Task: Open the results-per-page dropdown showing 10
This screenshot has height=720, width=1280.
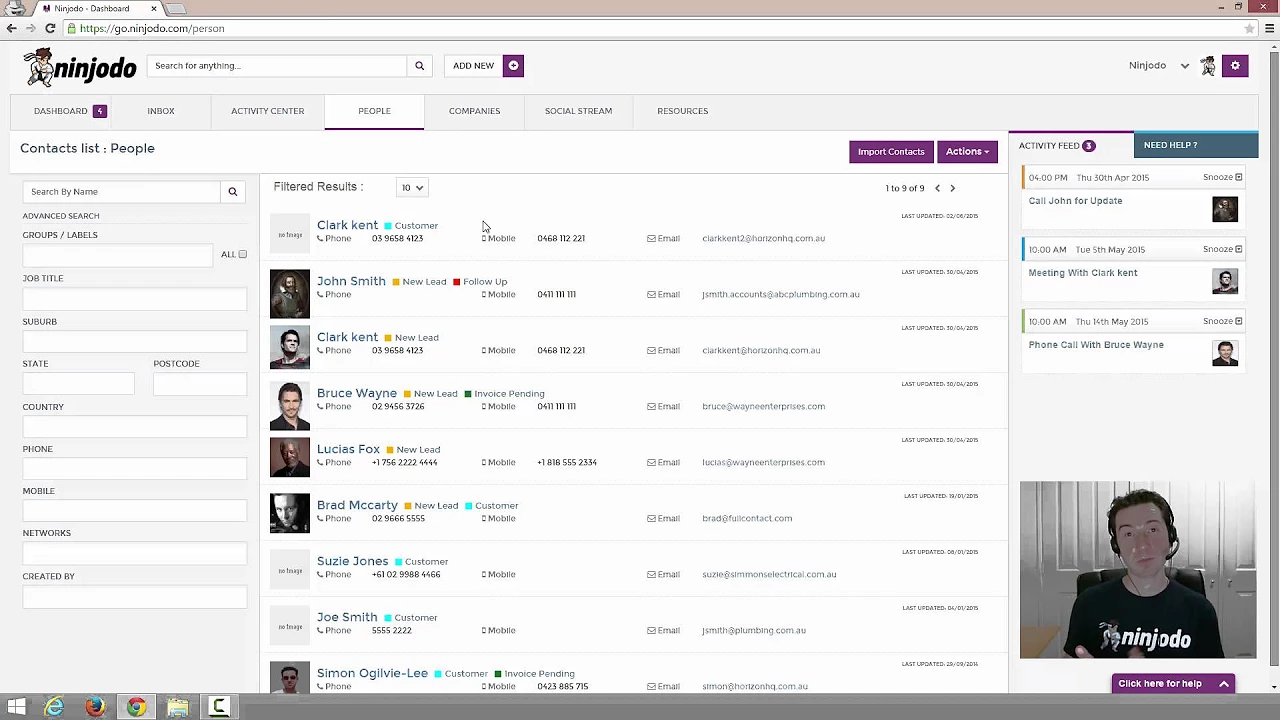Action: pos(412,188)
